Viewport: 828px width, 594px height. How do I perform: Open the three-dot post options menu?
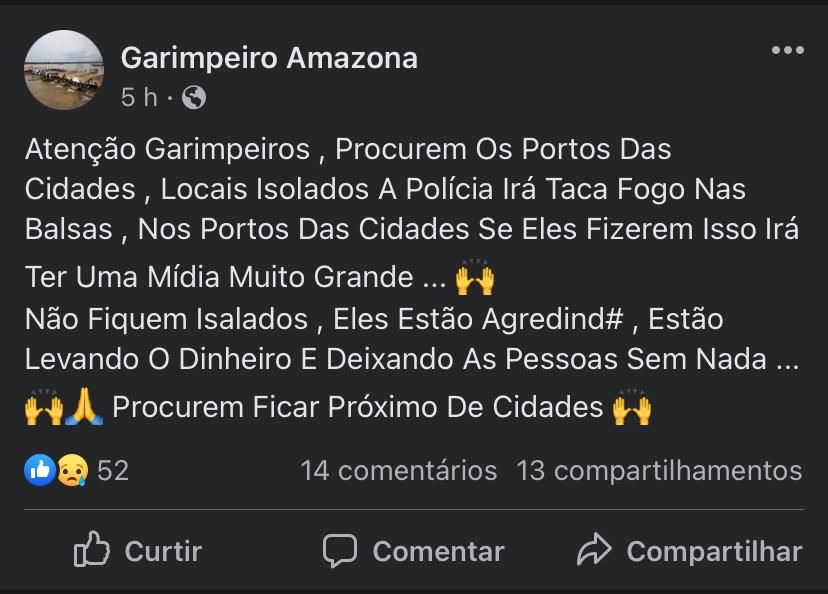tap(787, 51)
